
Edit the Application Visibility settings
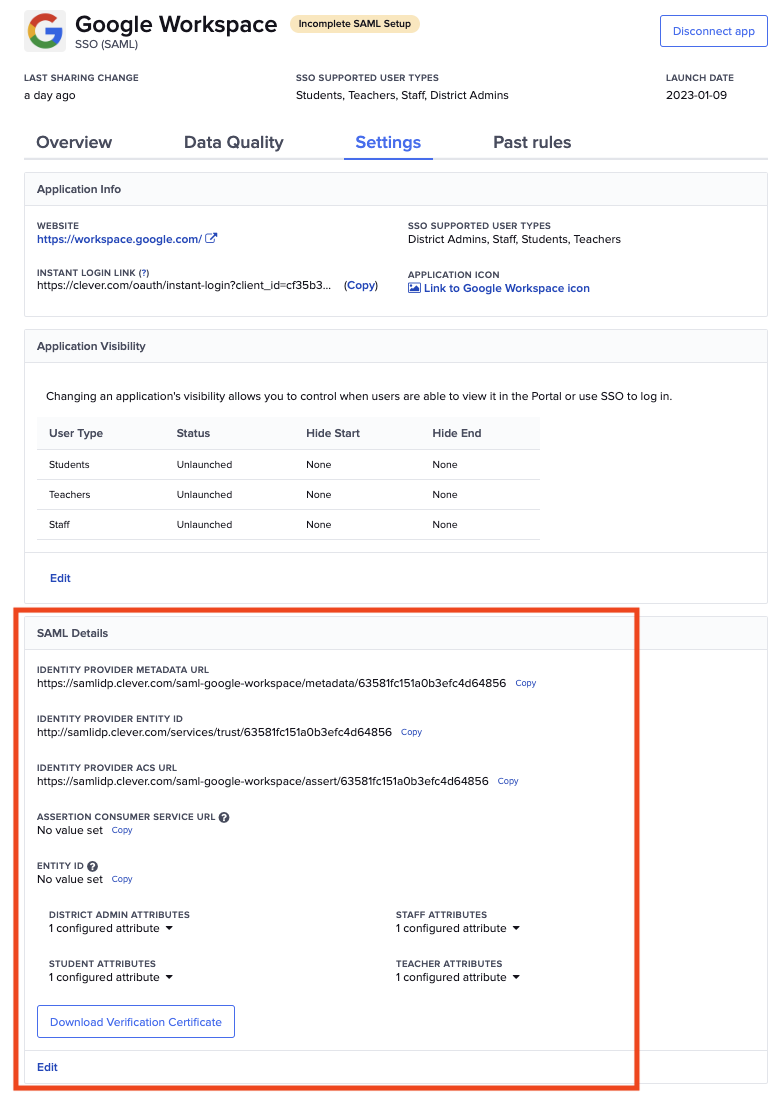(x=60, y=578)
